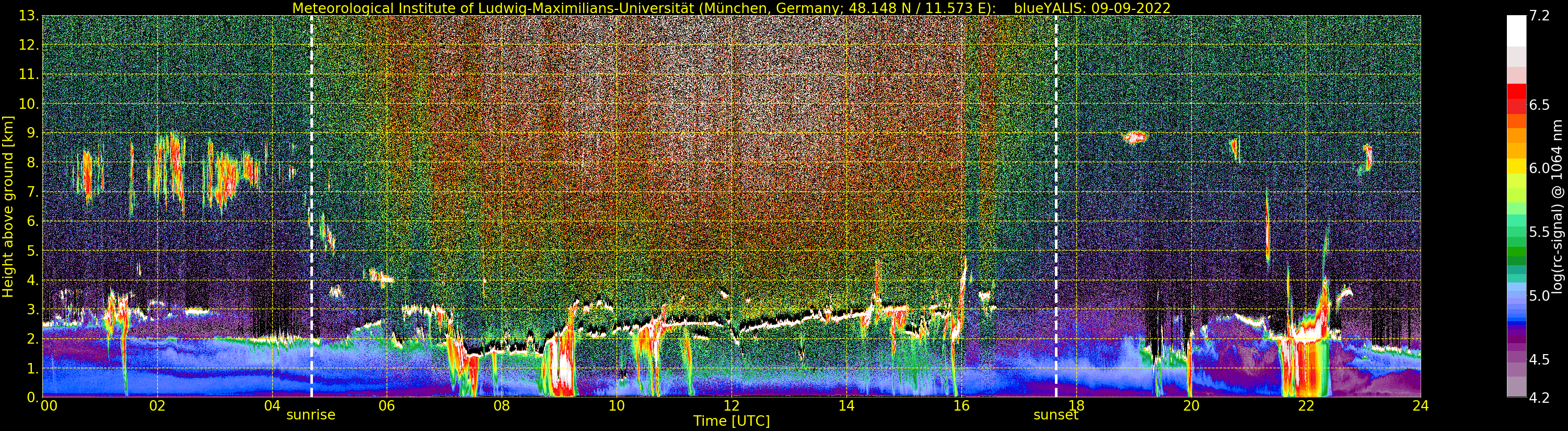1568x431 pixels.
Task: Click the colorbar tick label 6.5
Action: click(x=1539, y=105)
